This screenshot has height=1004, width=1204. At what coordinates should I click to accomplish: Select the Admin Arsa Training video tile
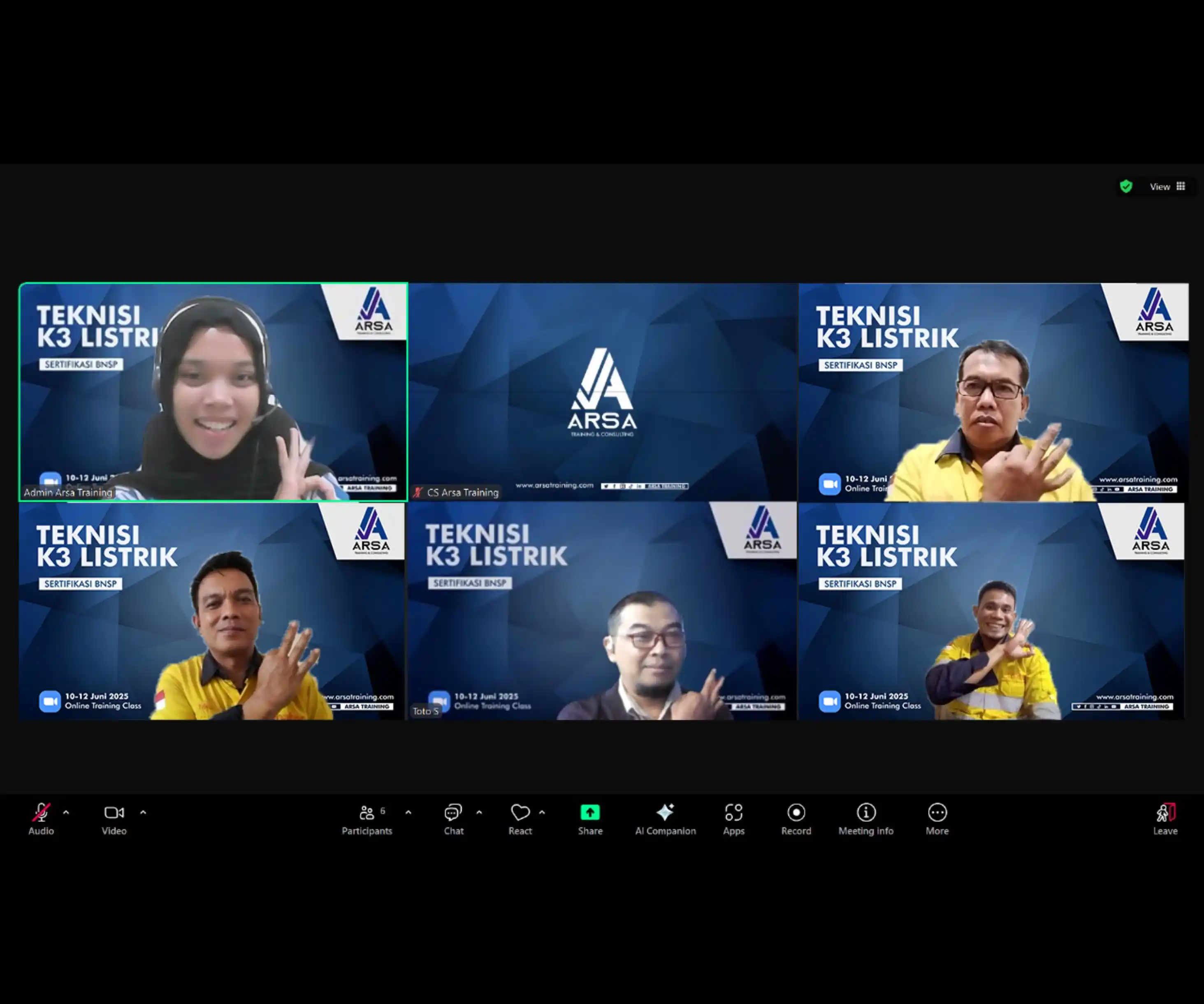tap(213, 392)
